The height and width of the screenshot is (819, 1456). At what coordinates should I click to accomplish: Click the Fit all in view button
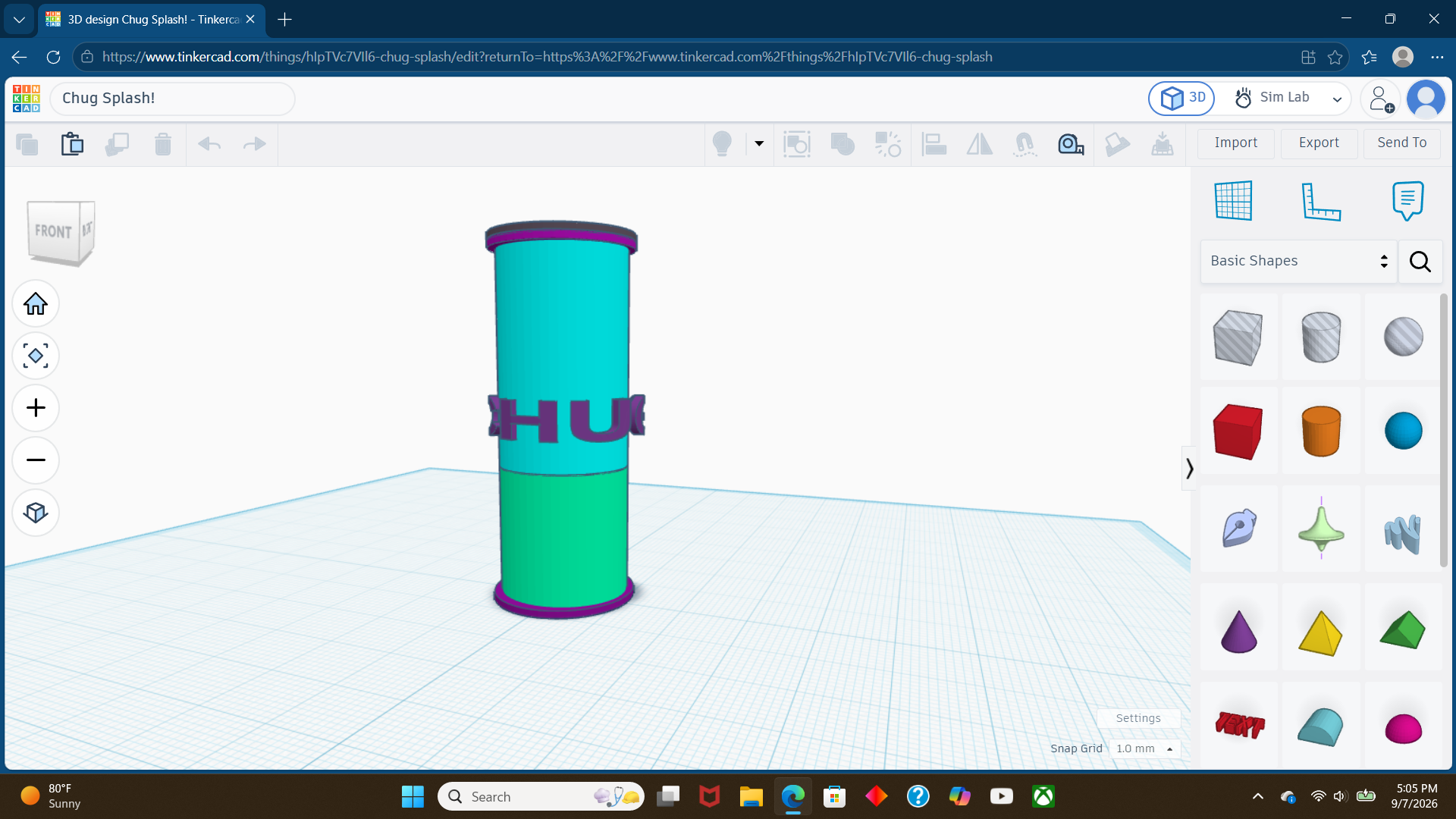[36, 356]
